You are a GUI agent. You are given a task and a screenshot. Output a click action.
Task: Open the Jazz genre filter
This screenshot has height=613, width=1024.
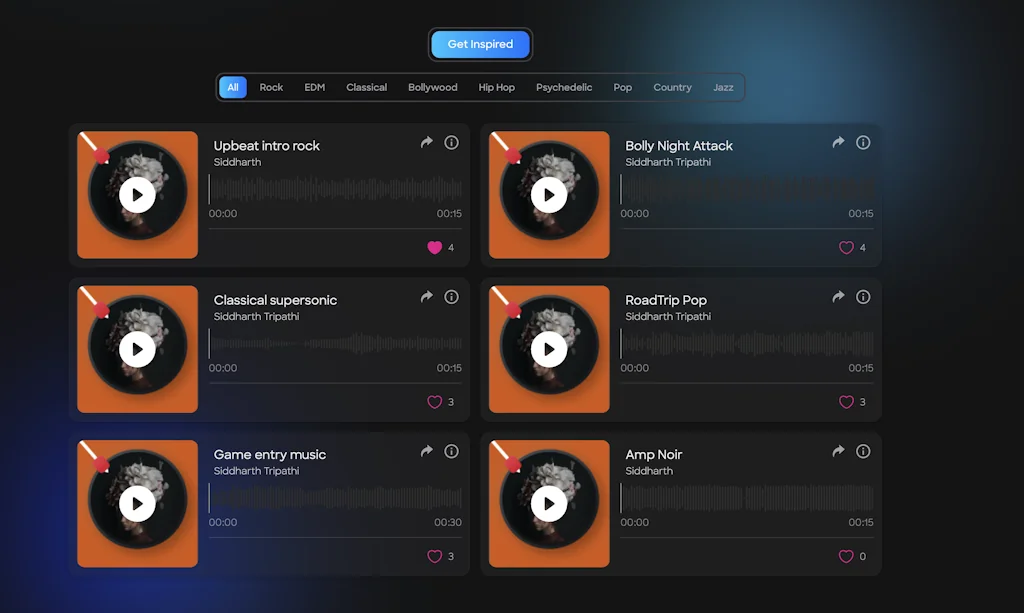pos(723,87)
